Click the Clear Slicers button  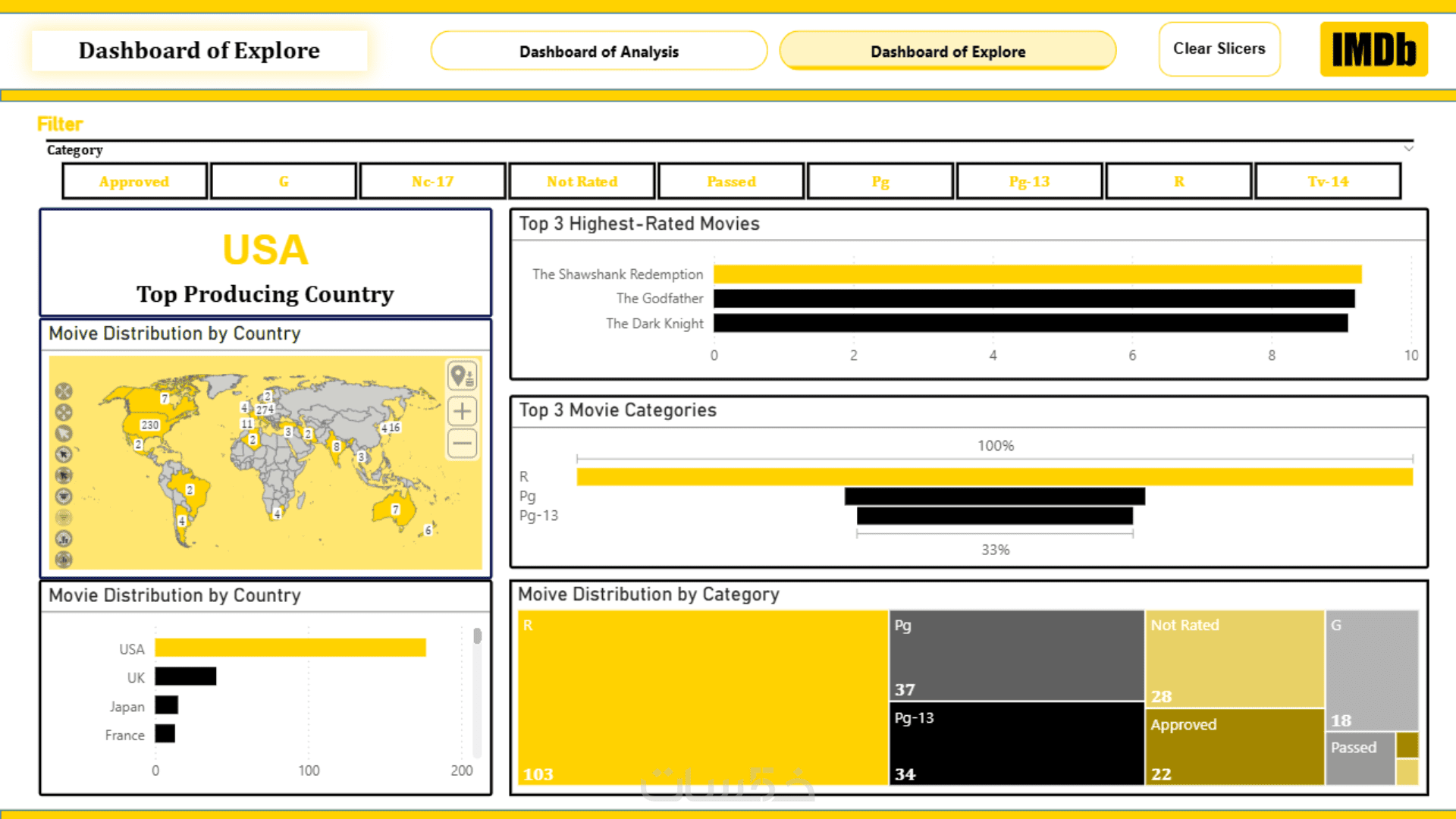tap(1219, 49)
